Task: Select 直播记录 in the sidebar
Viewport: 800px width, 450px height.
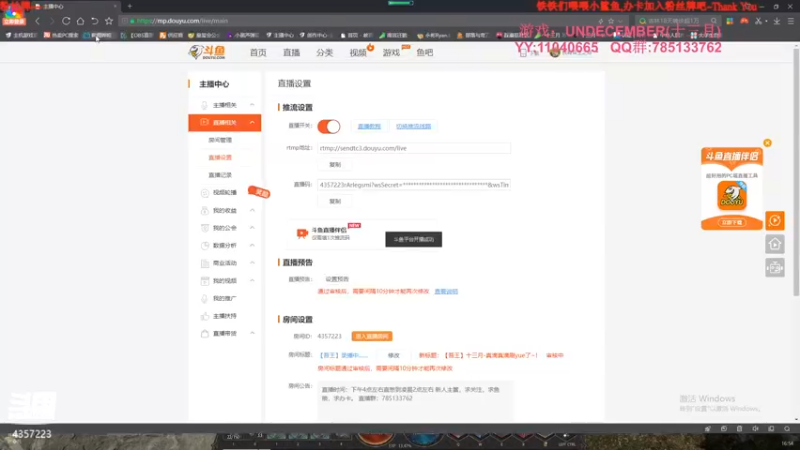Action: point(220,175)
